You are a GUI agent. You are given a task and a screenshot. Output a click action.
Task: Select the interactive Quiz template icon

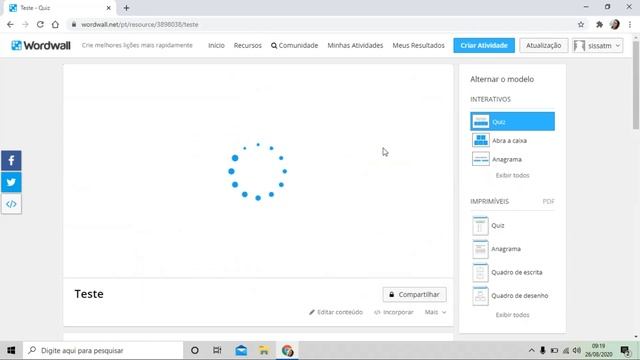point(480,122)
